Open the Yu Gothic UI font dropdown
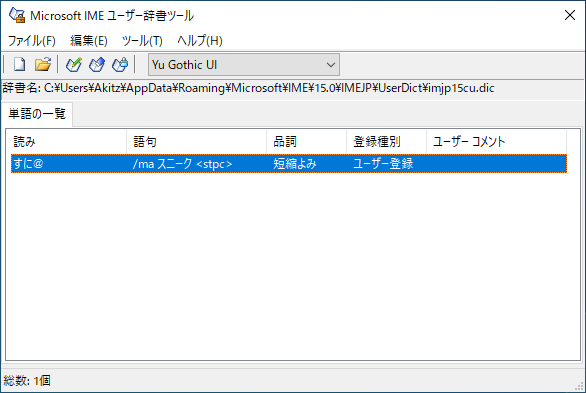The width and height of the screenshot is (586, 393). pos(244,65)
